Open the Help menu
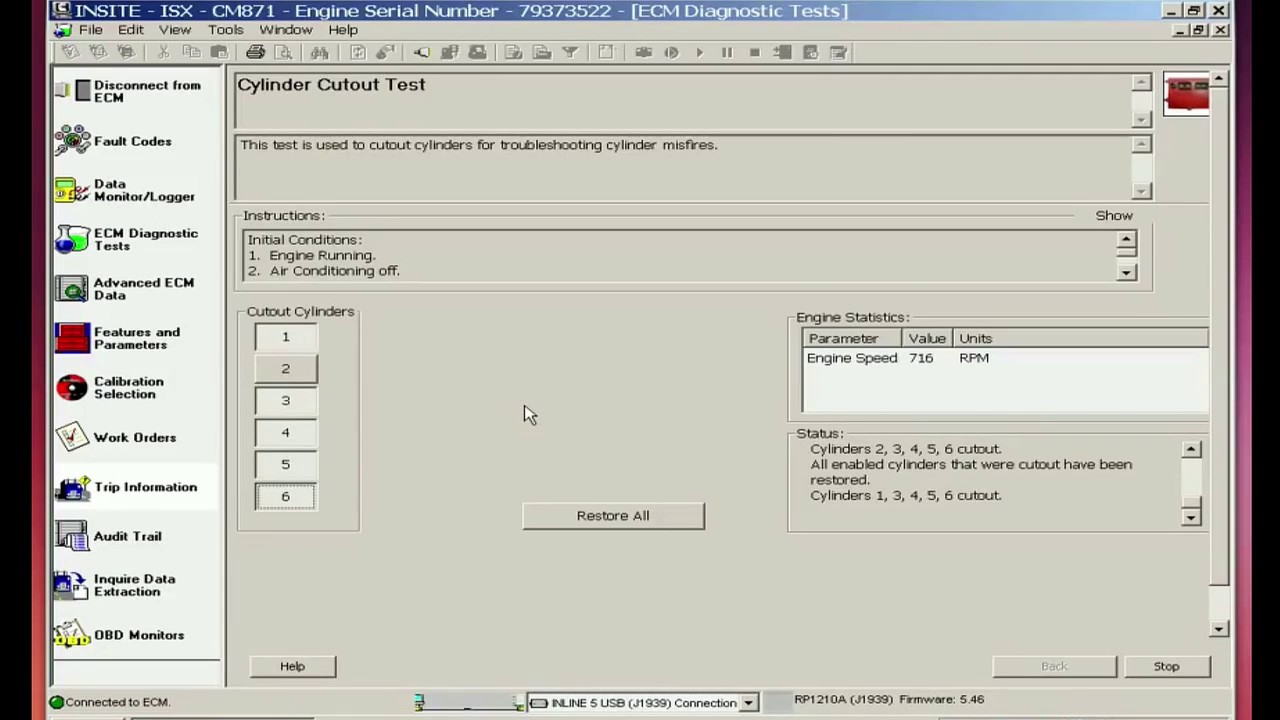1280x720 pixels. pyautogui.click(x=343, y=30)
